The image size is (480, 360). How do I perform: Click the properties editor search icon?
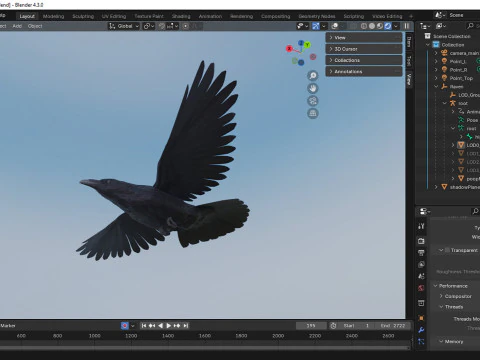pos(475,211)
